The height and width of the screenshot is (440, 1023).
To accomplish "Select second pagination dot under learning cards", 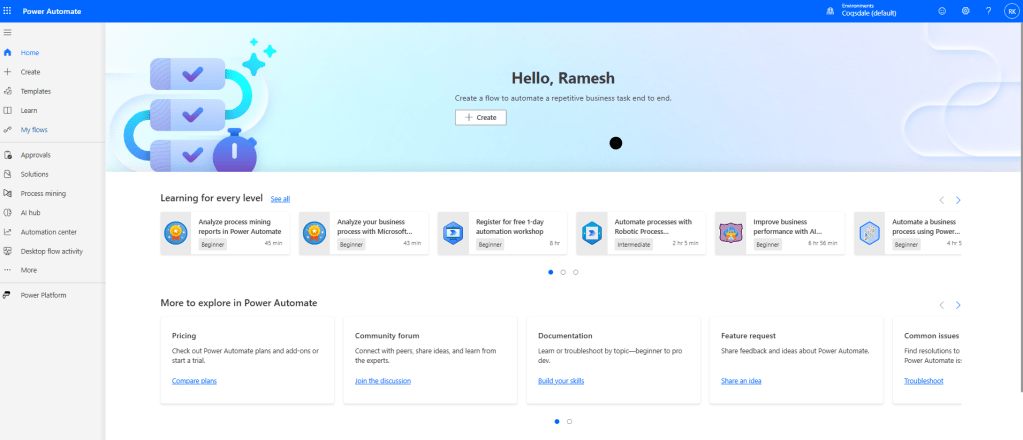I will pos(563,272).
